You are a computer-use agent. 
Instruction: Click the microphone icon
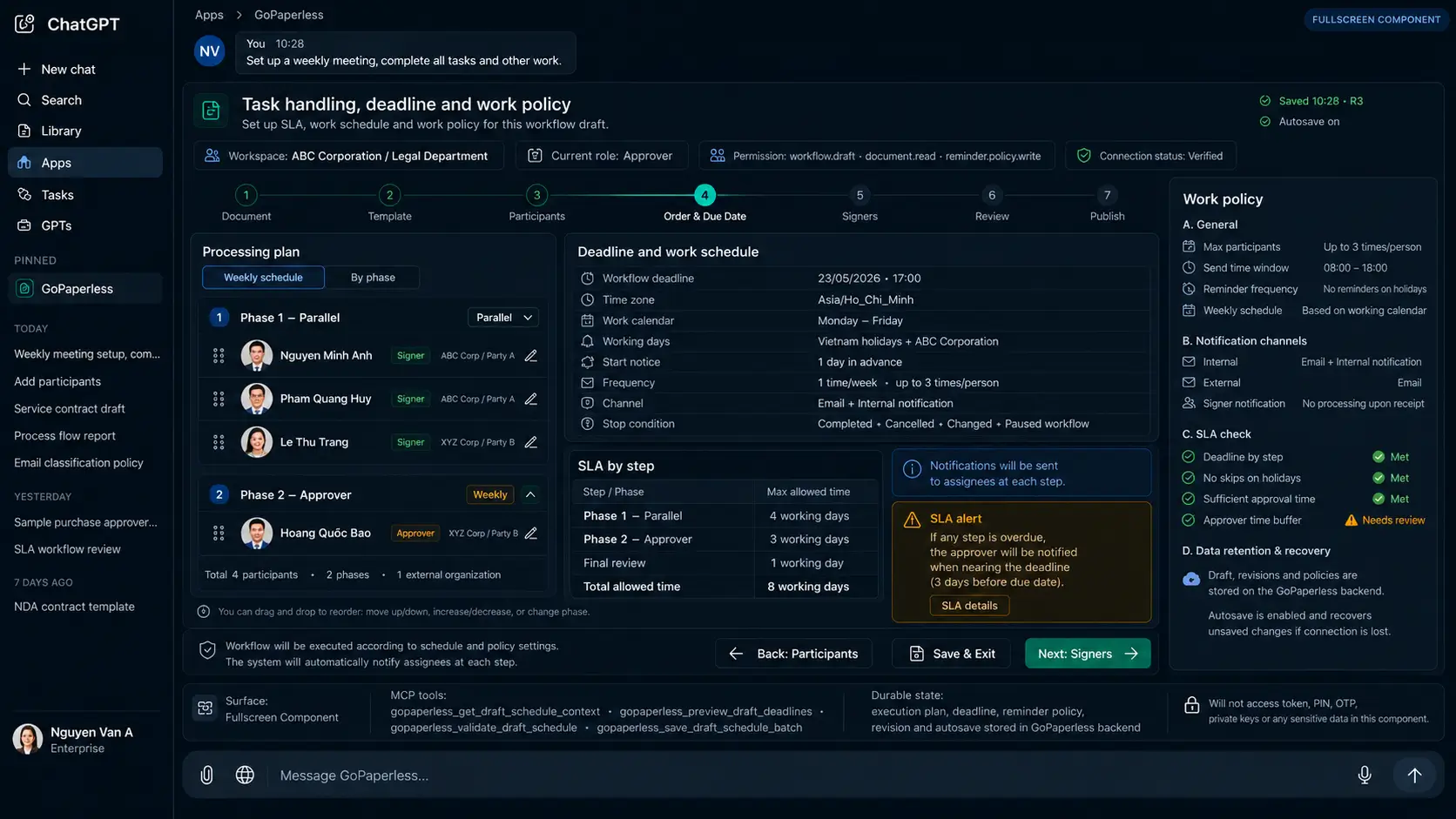(x=1364, y=775)
